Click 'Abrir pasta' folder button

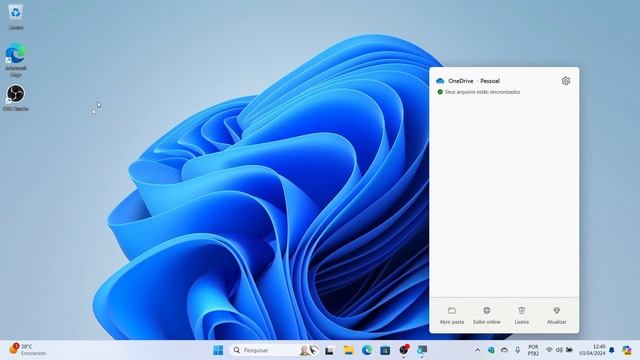[451, 316]
